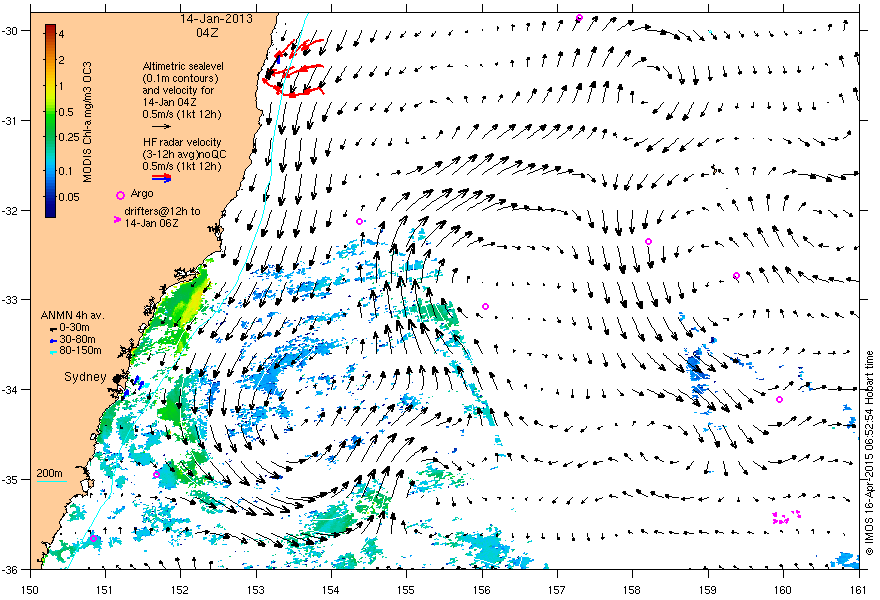Click the 150 longitude axis label
Viewport: 880px width, 600px height.
pos(30,590)
